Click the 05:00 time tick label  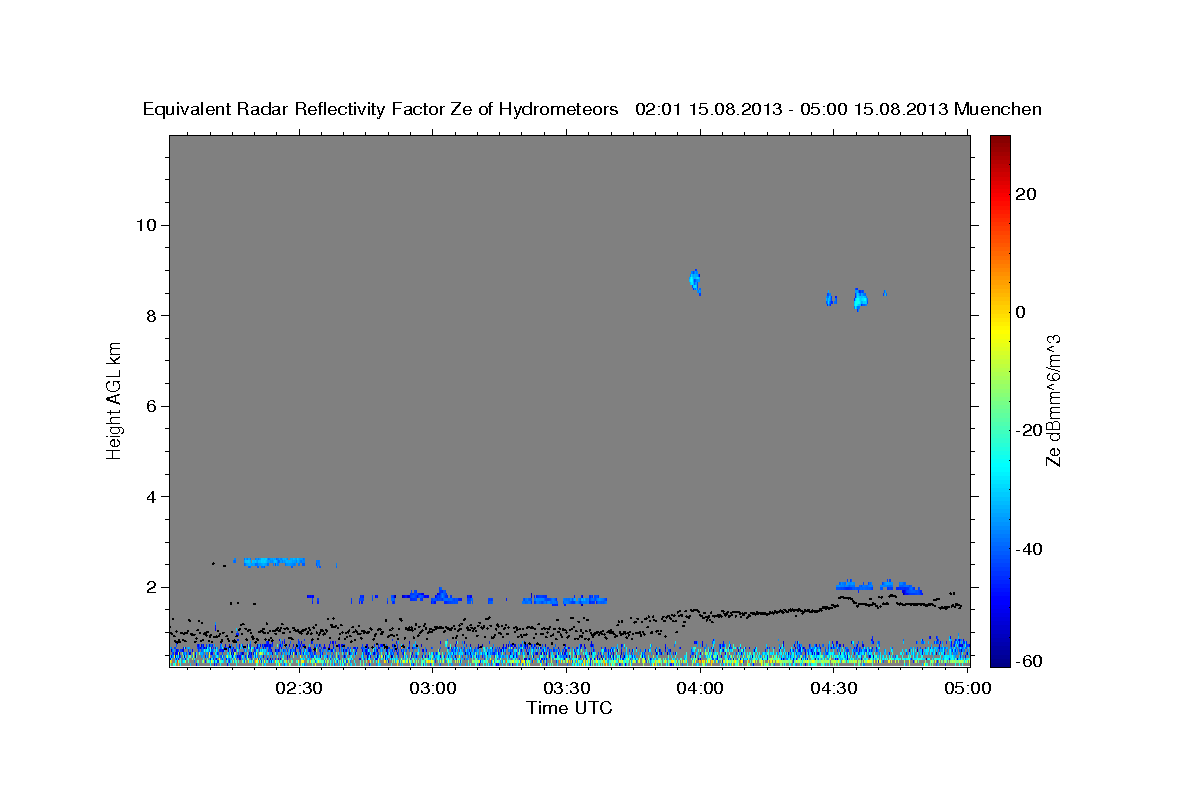pos(966,688)
